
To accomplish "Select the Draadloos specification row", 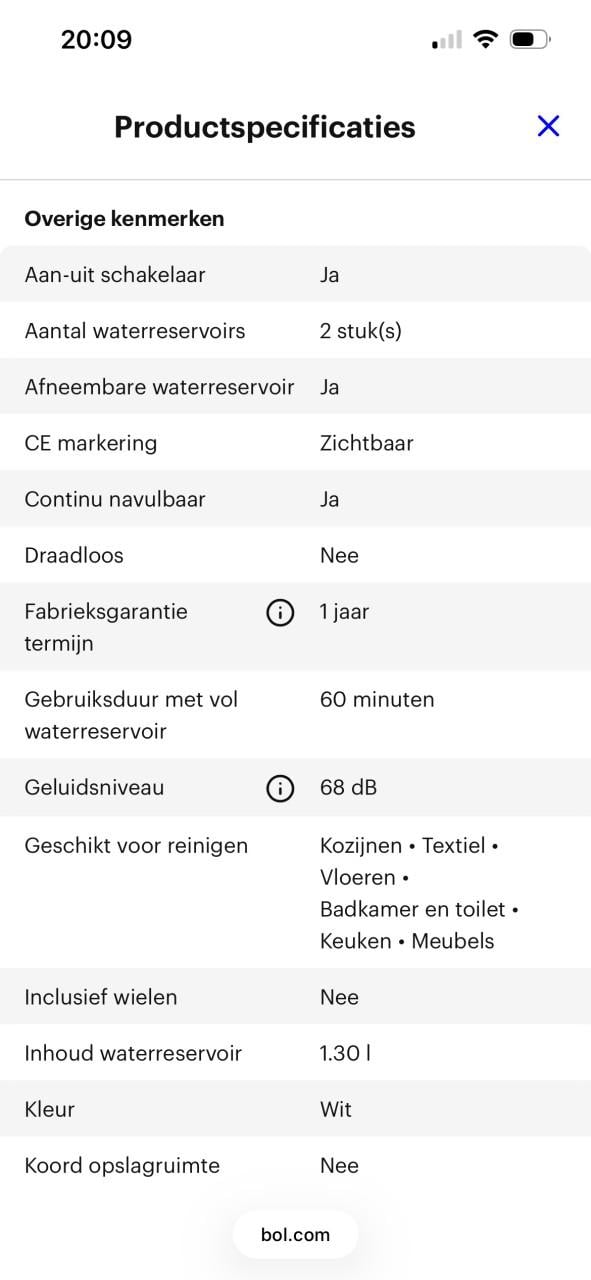I will [295, 555].
